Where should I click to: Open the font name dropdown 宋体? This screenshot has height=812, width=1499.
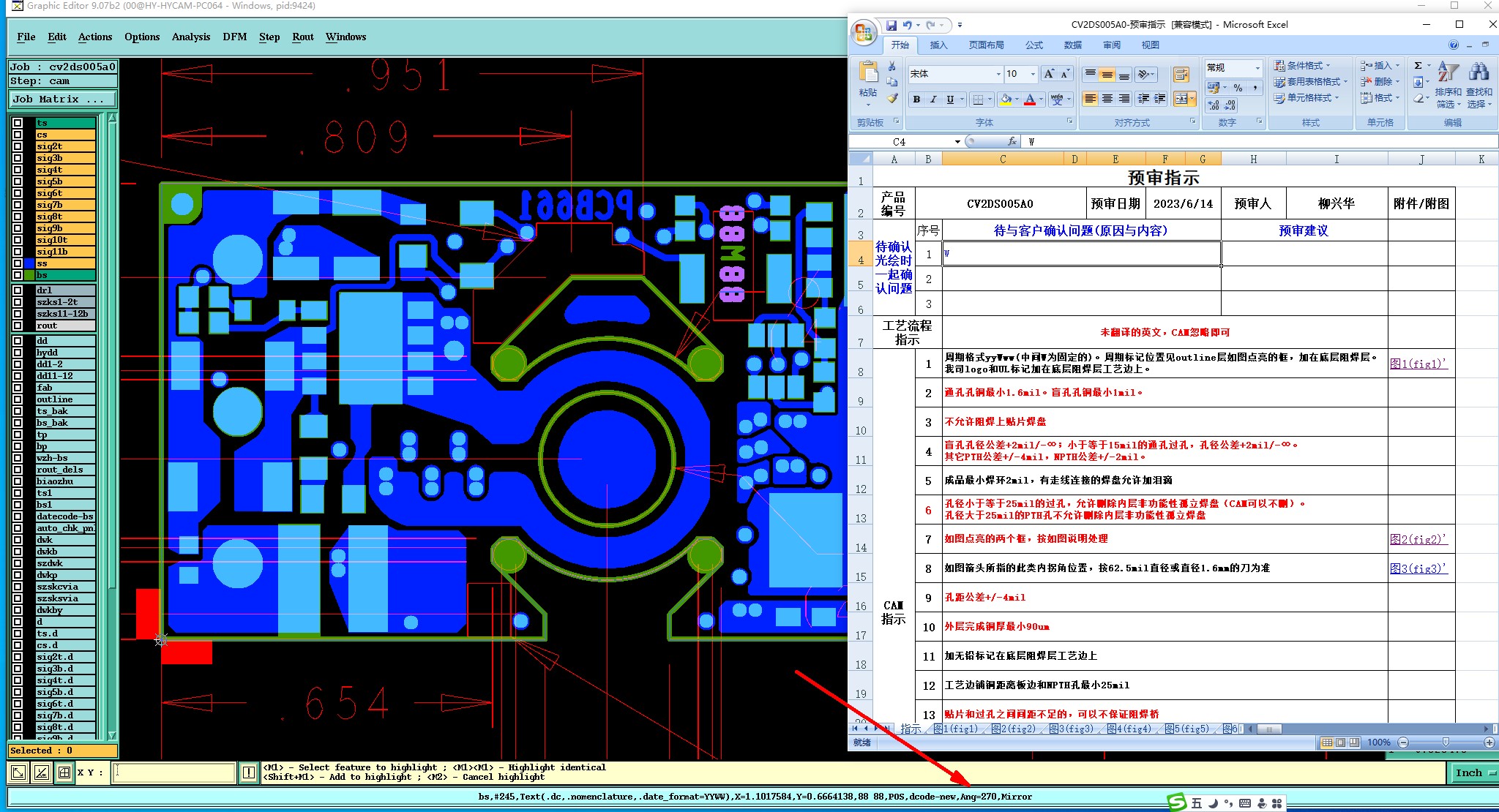pyautogui.click(x=998, y=74)
